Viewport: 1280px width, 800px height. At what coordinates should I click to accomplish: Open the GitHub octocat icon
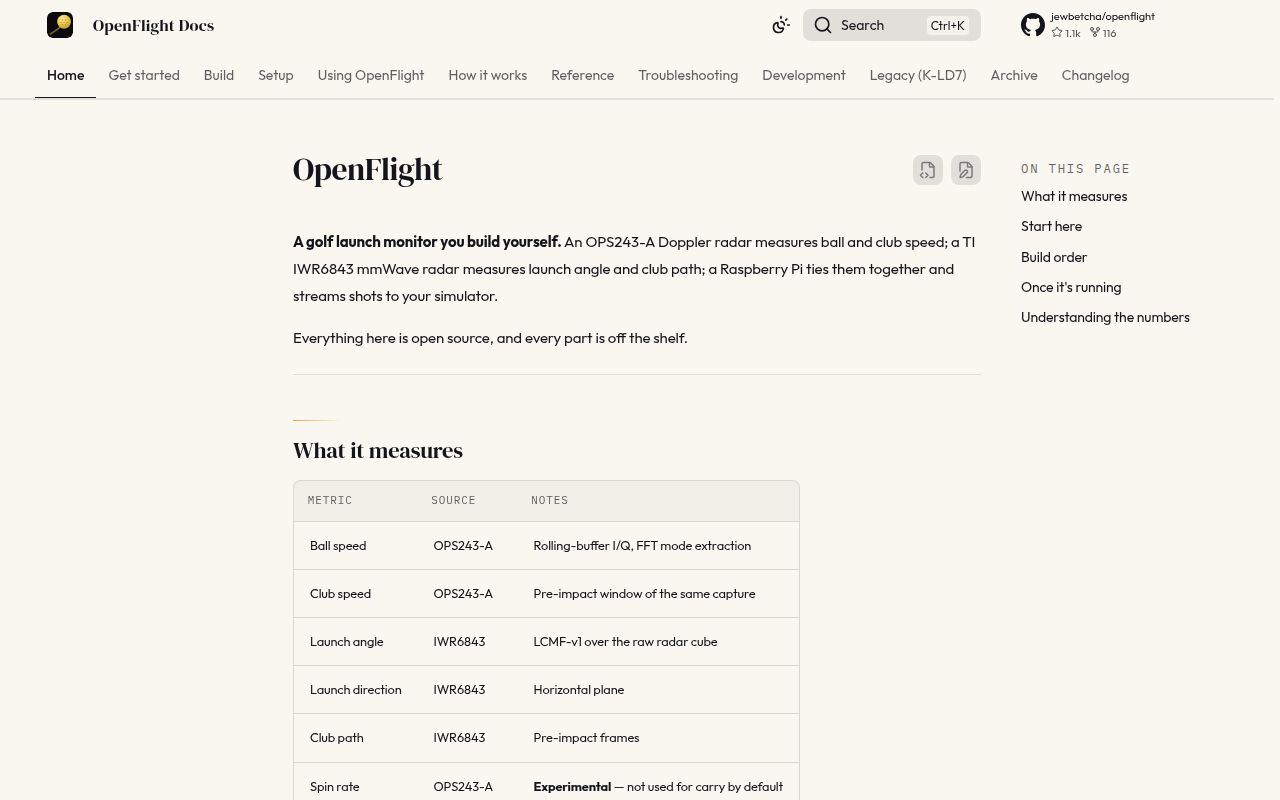[1033, 25]
